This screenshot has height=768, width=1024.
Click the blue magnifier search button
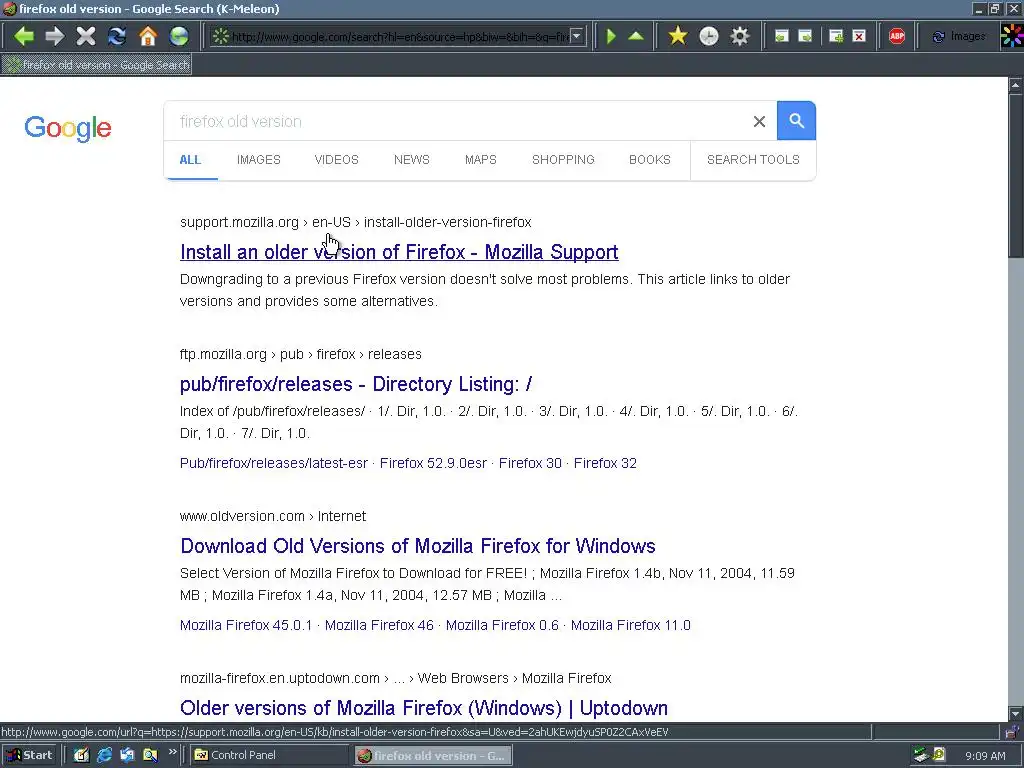(796, 120)
